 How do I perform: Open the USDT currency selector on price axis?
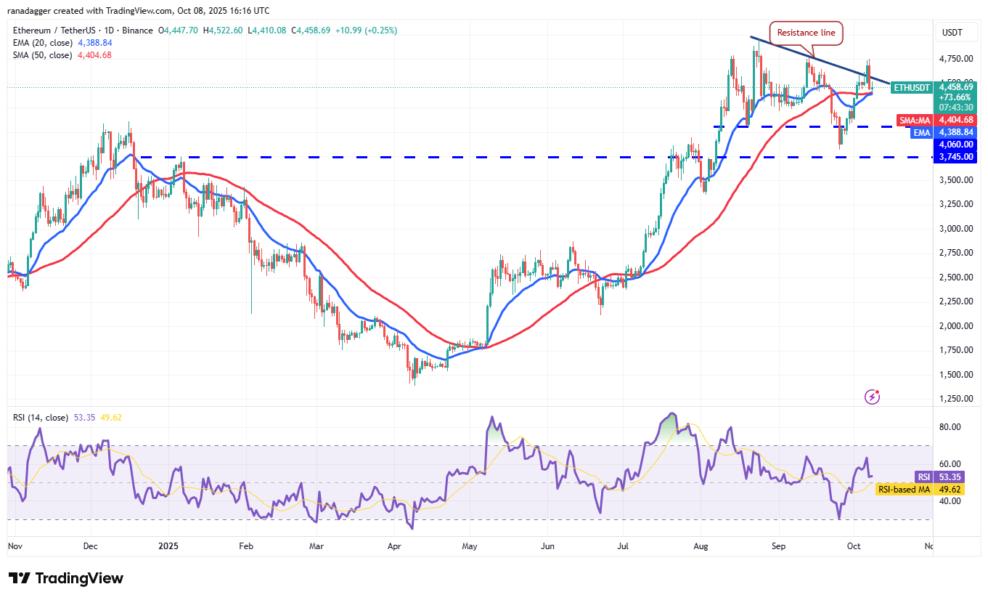(950, 32)
